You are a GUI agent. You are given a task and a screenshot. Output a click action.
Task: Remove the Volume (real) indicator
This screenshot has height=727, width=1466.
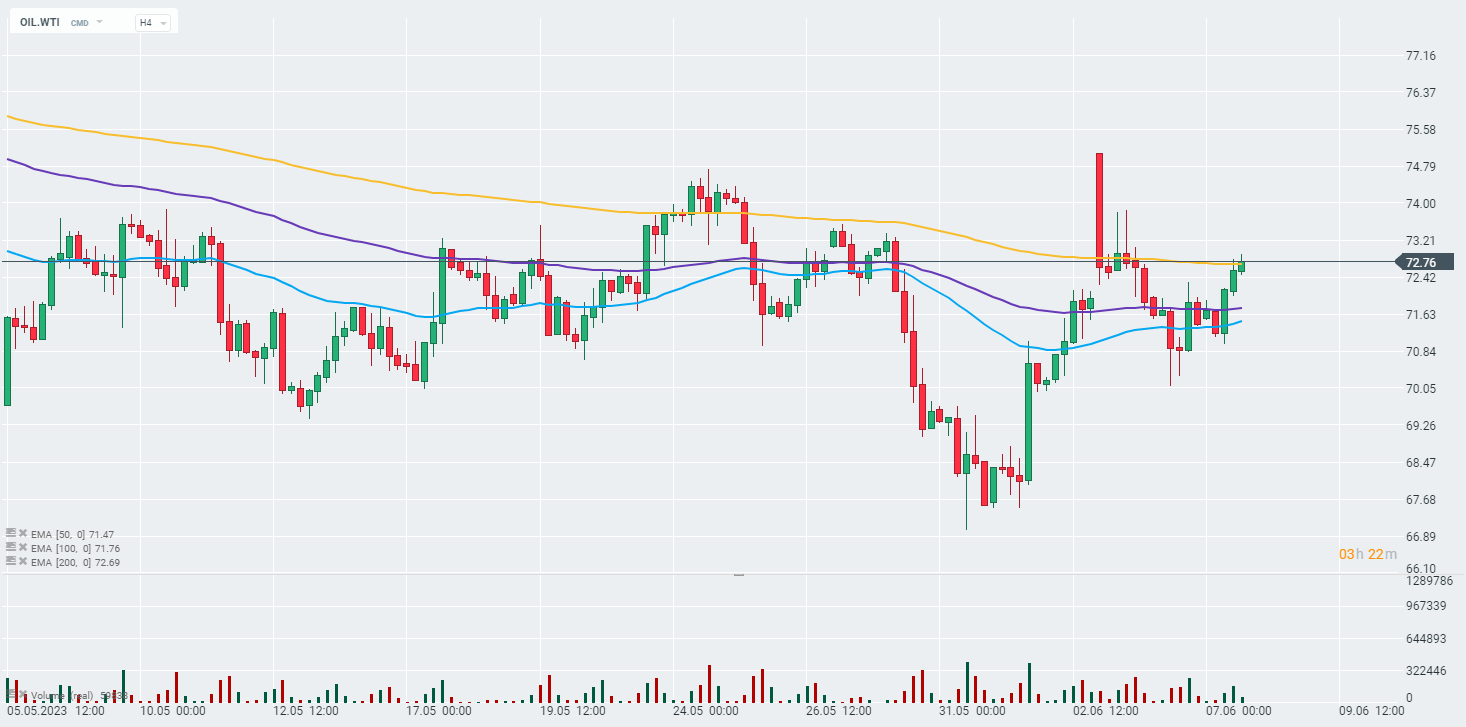(x=22, y=694)
